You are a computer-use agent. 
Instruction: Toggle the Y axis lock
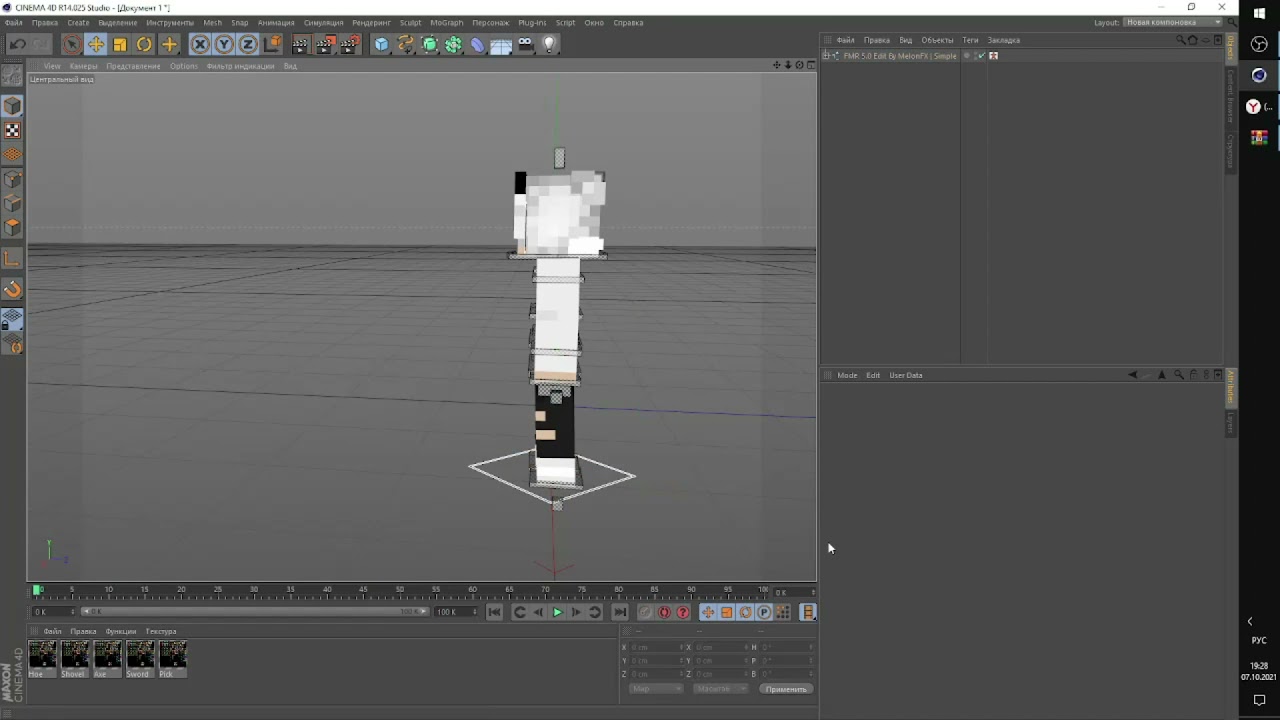[x=224, y=44]
